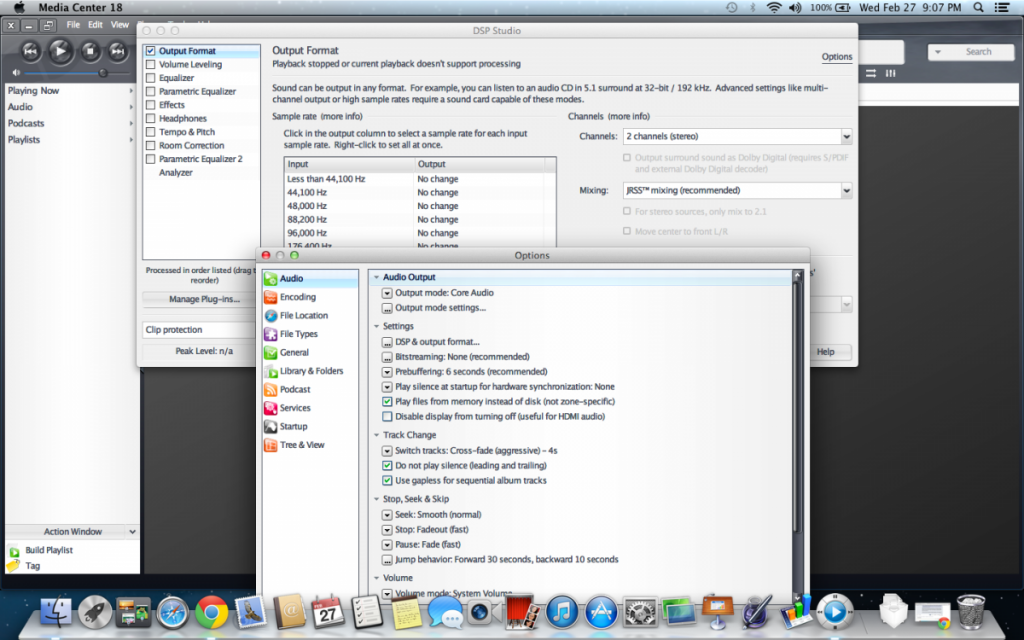The height and width of the screenshot is (640, 1024).
Task: Open the File menu
Action: (73, 24)
